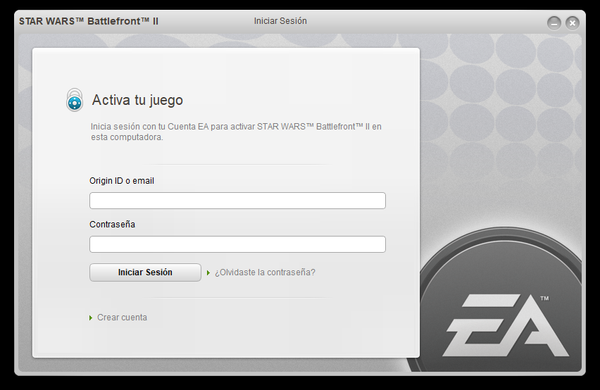Image resolution: width=600 pixels, height=390 pixels.
Task: Click the Activa tu juego heading
Action: (x=137, y=100)
